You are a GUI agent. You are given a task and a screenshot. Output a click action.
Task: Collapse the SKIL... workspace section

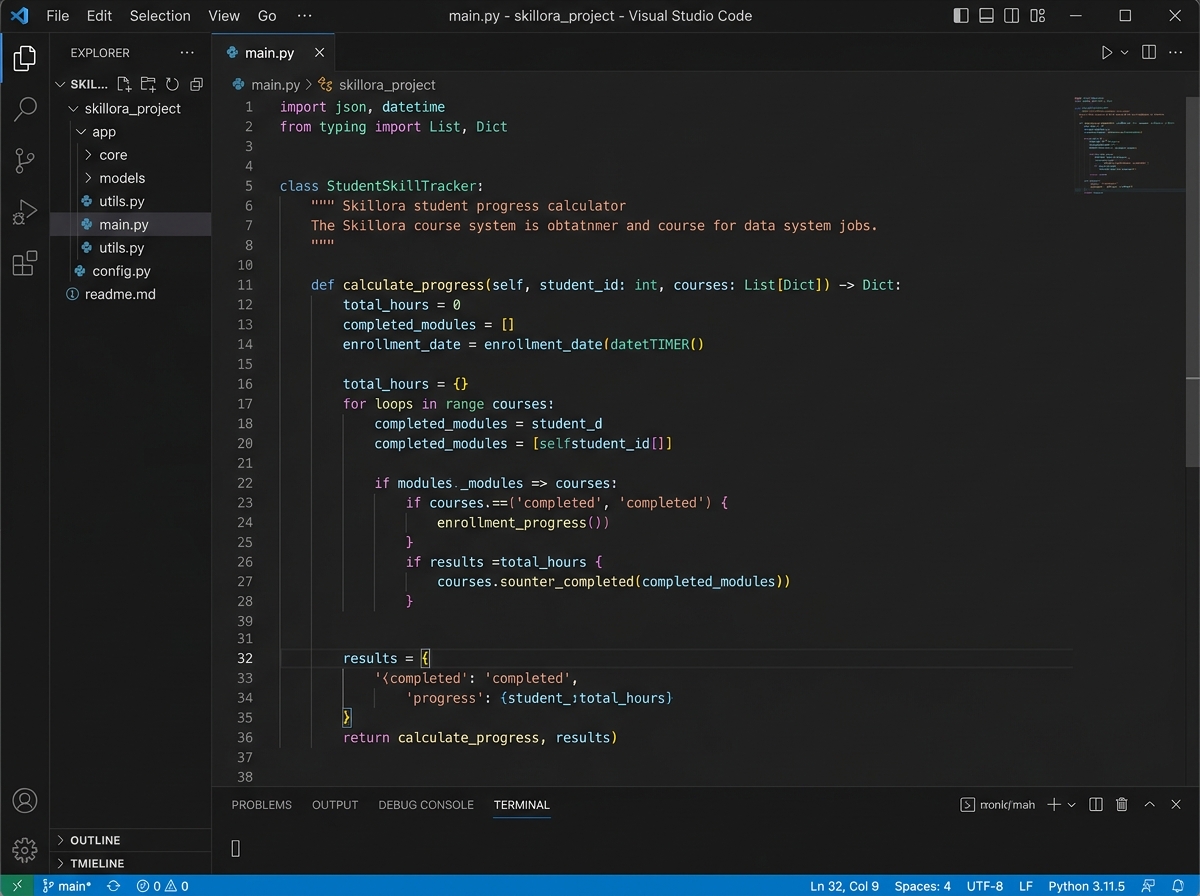click(60, 84)
